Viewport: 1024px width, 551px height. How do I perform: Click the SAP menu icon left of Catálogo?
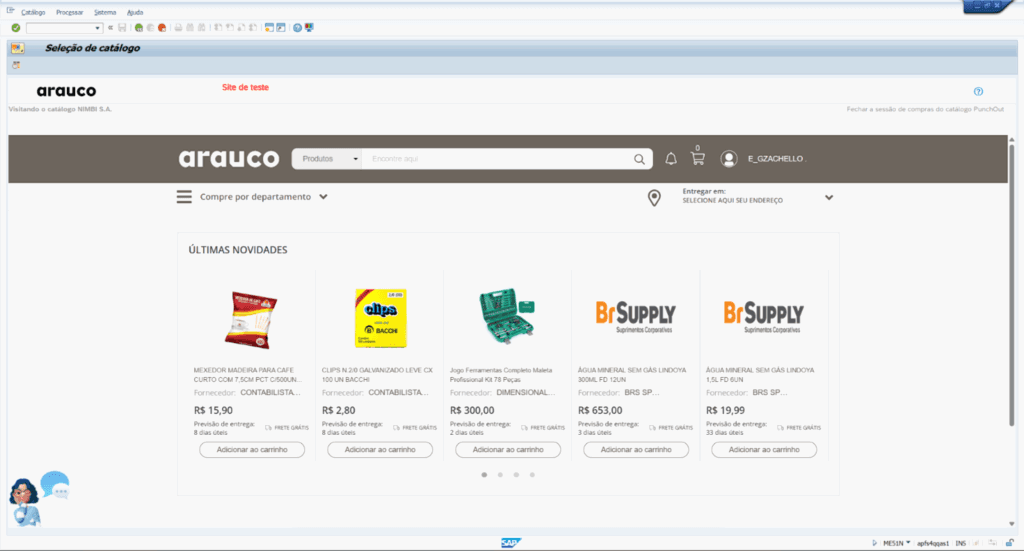pyautogui.click(x=10, y=11)
